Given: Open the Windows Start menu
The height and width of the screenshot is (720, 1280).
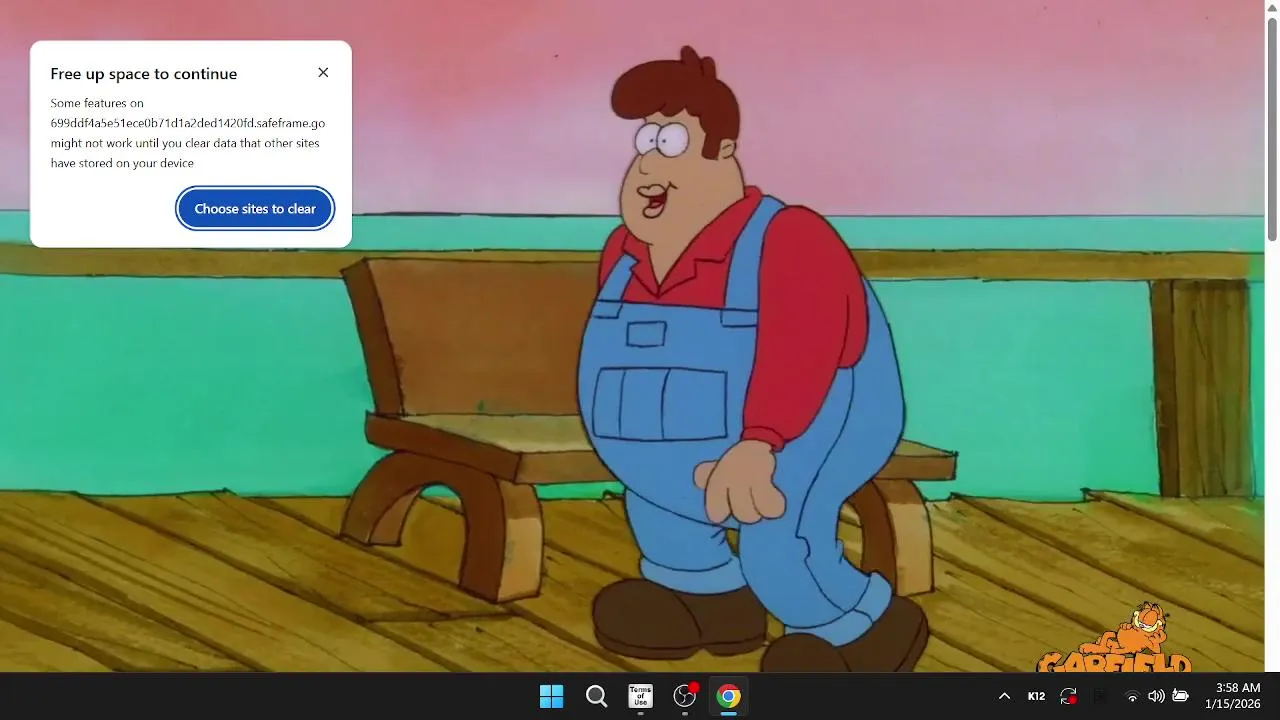Looking at the screenshot, I should [551, 696].
